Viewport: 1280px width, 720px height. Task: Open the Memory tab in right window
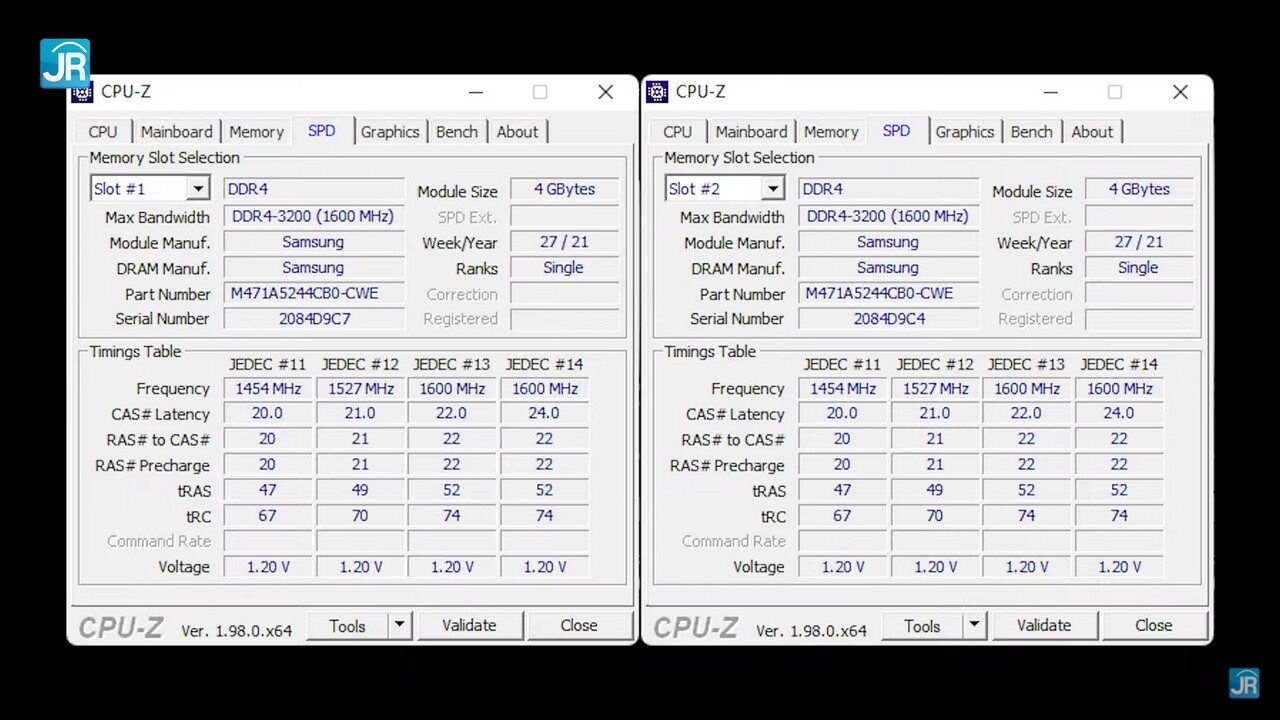(x=831, y=132)
